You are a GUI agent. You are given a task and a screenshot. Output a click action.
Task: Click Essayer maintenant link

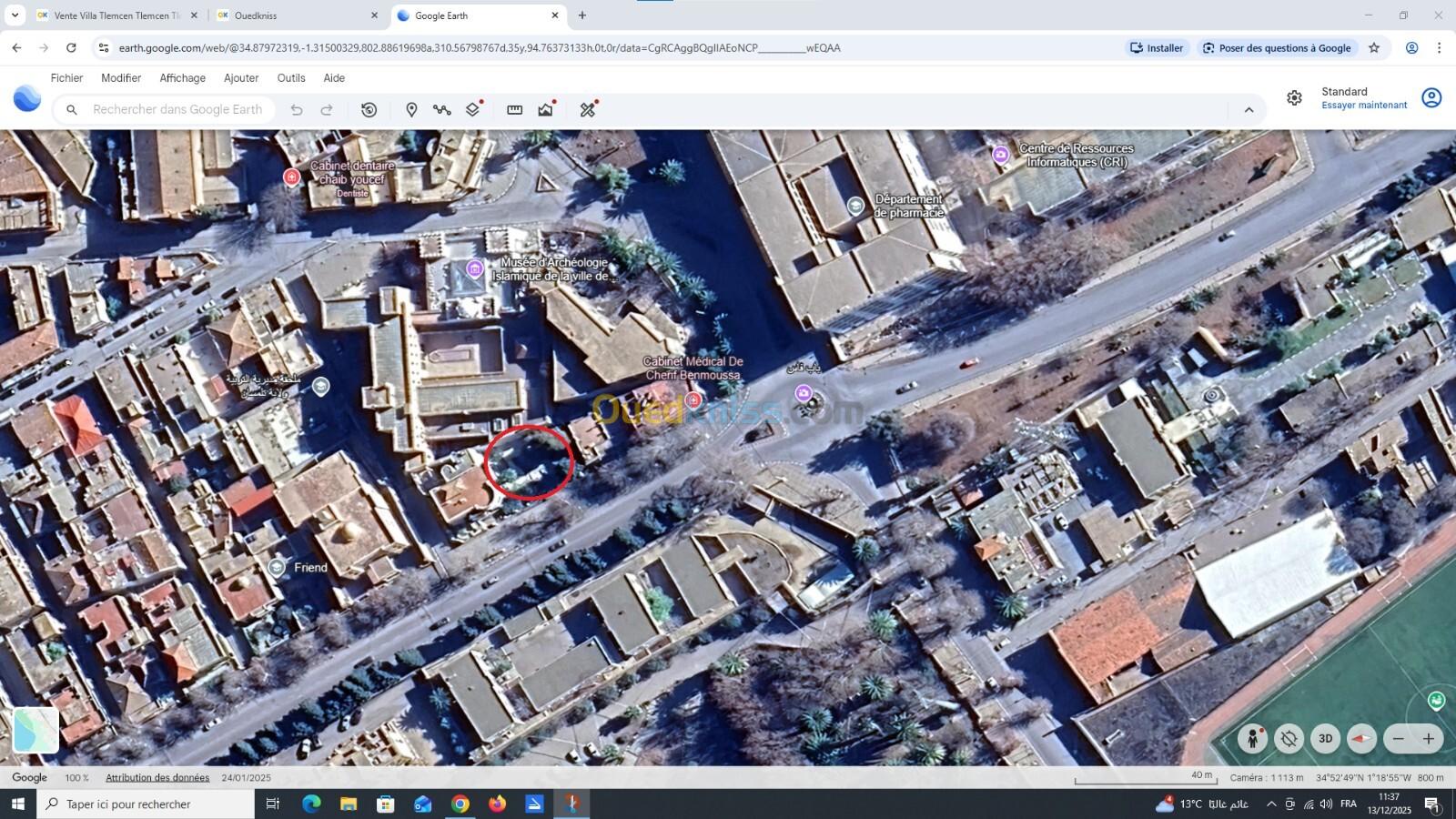(1364, 106)
